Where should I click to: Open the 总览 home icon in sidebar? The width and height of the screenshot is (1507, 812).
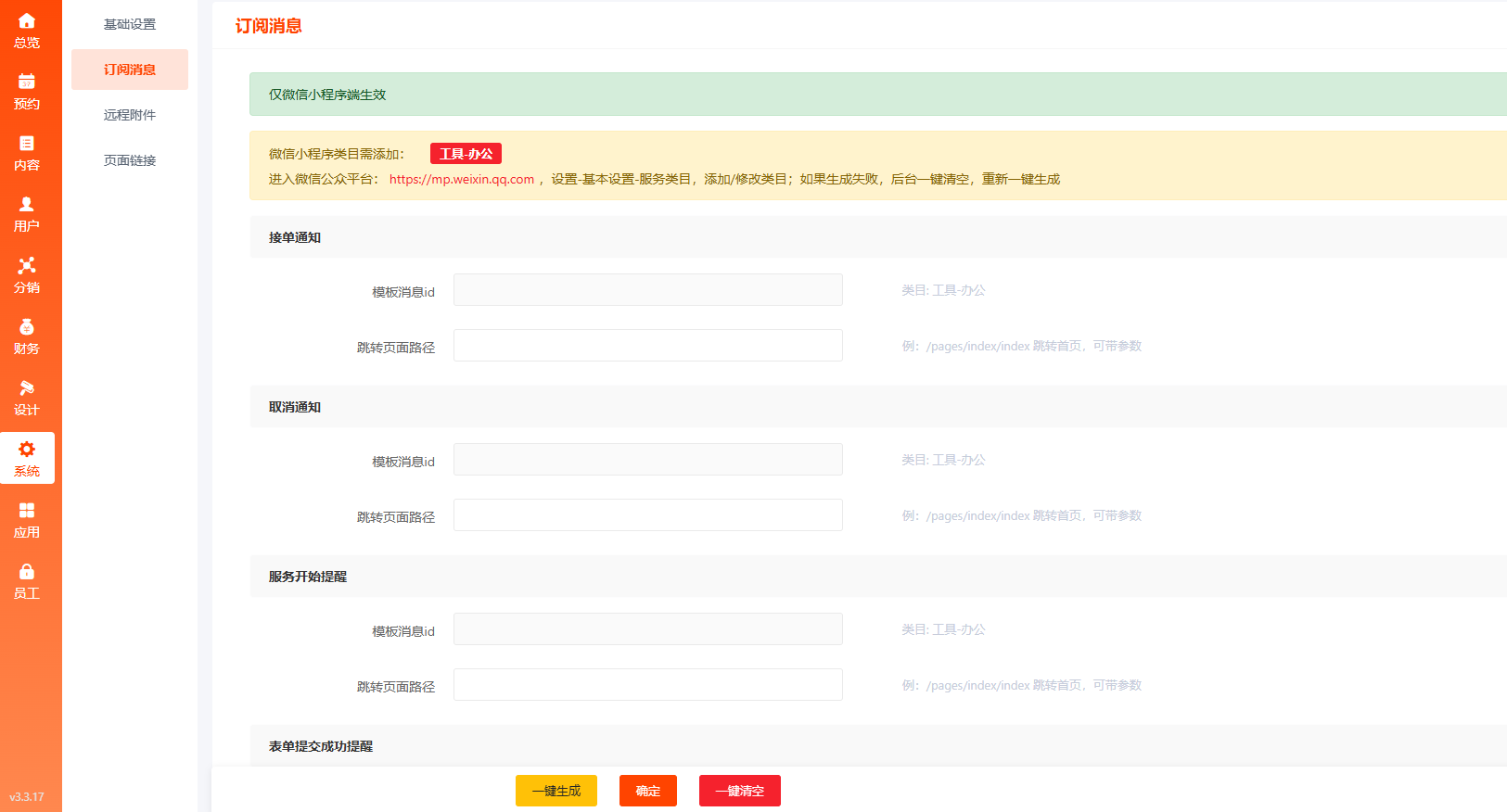(x=27, y=21)
